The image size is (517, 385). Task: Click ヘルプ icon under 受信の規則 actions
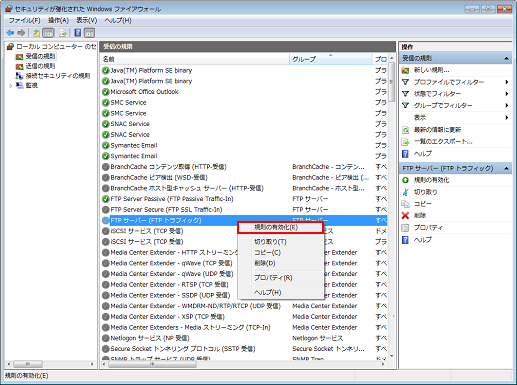point(405,154)
